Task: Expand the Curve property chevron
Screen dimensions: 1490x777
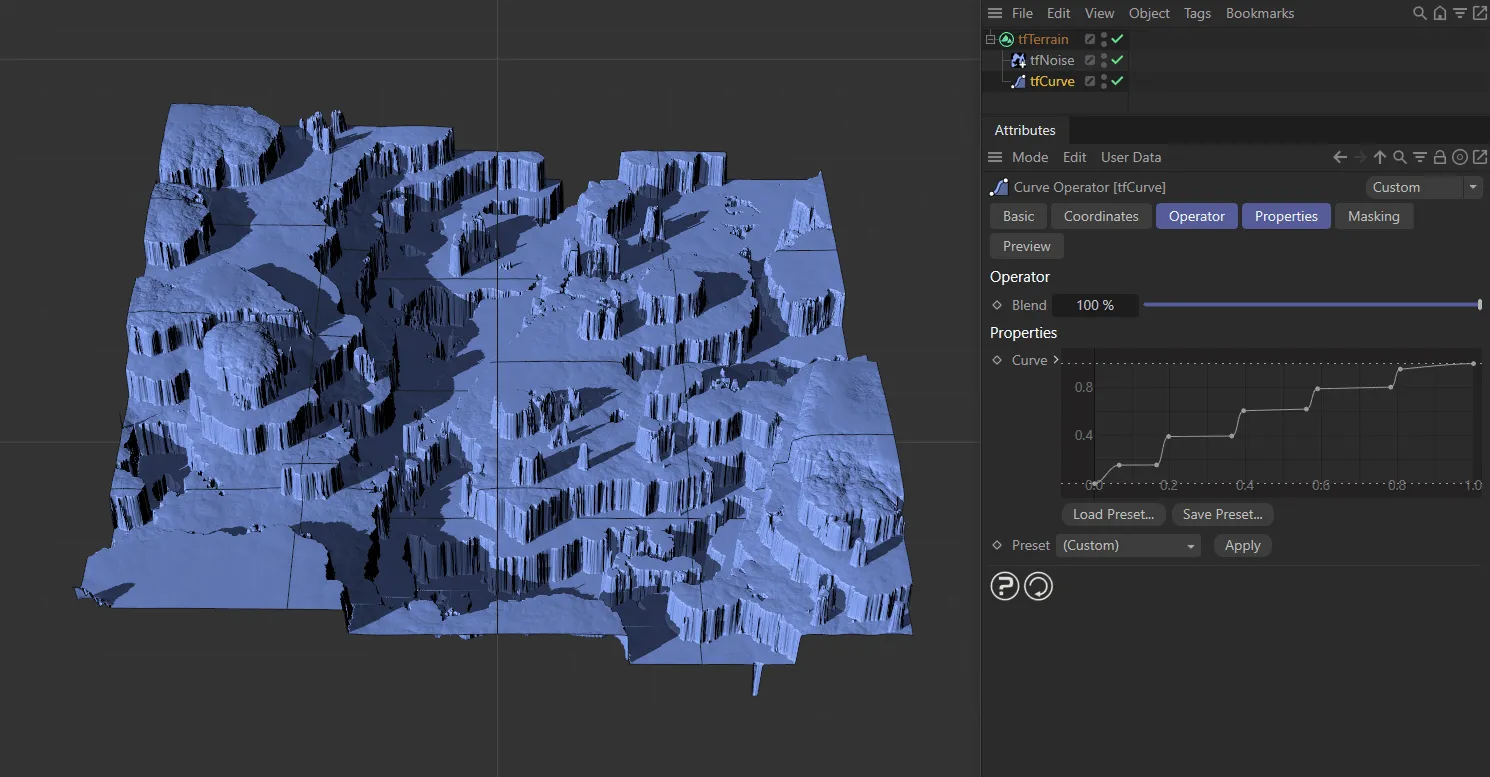Action: [x=1055, y=360]
